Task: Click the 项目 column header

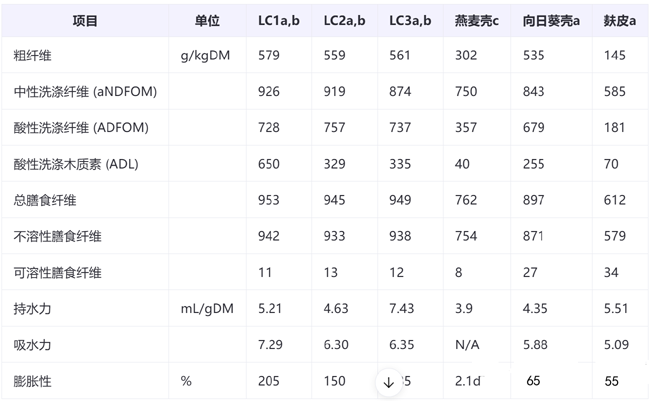Action: coord(85,21)
